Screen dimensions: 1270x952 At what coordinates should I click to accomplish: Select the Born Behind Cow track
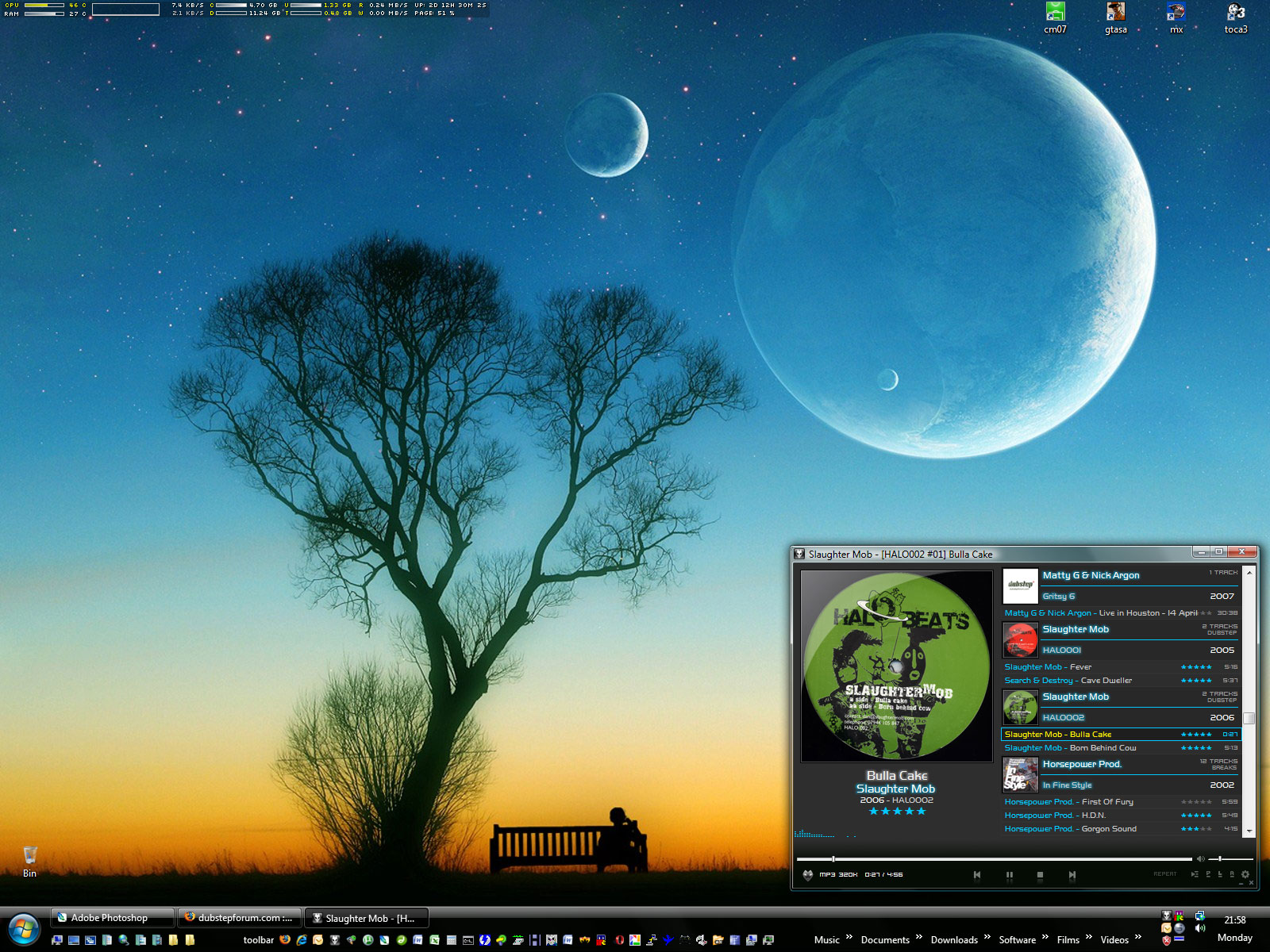[x=1103, y=747]
